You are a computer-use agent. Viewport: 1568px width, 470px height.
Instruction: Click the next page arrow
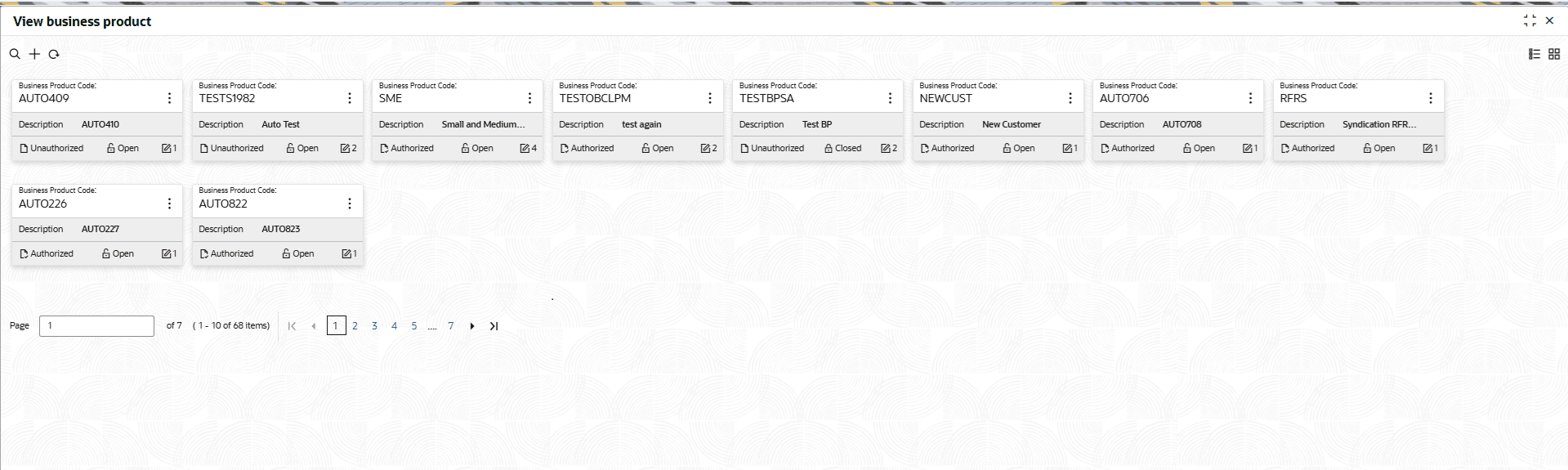(472, 326)
